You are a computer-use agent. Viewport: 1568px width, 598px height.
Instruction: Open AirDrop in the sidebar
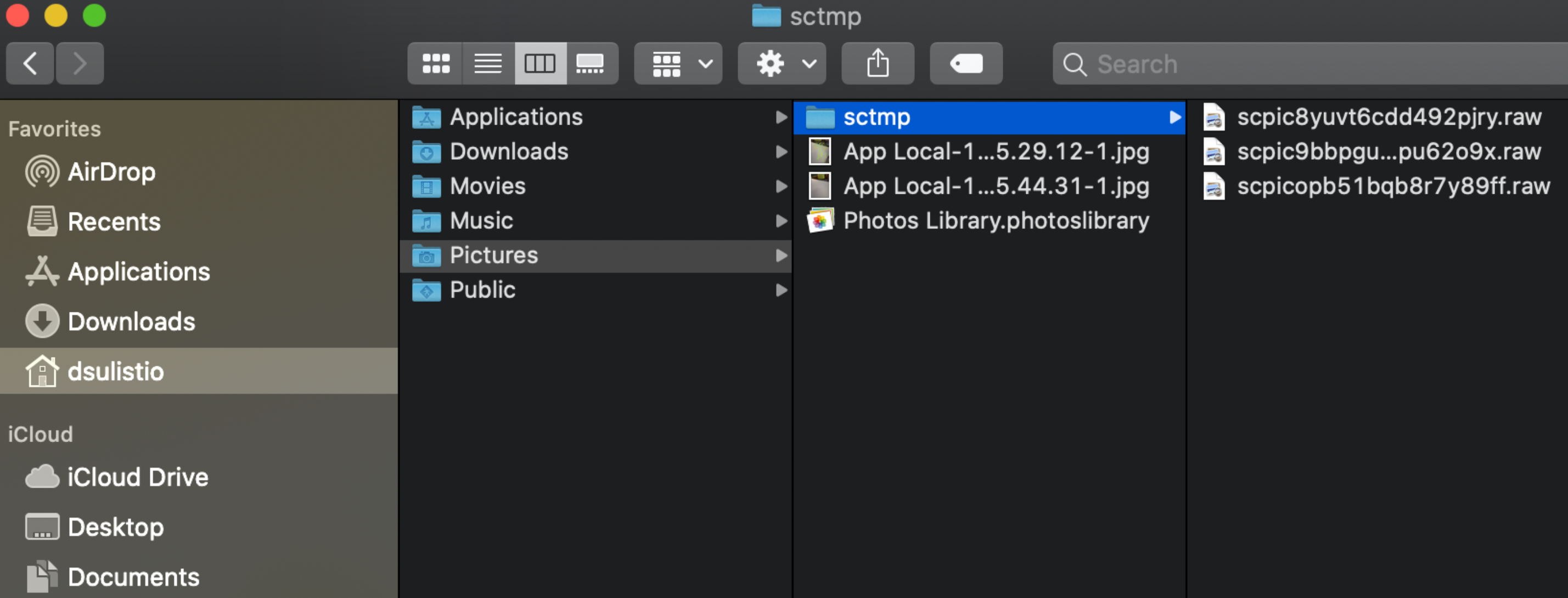tap(199, 172)
